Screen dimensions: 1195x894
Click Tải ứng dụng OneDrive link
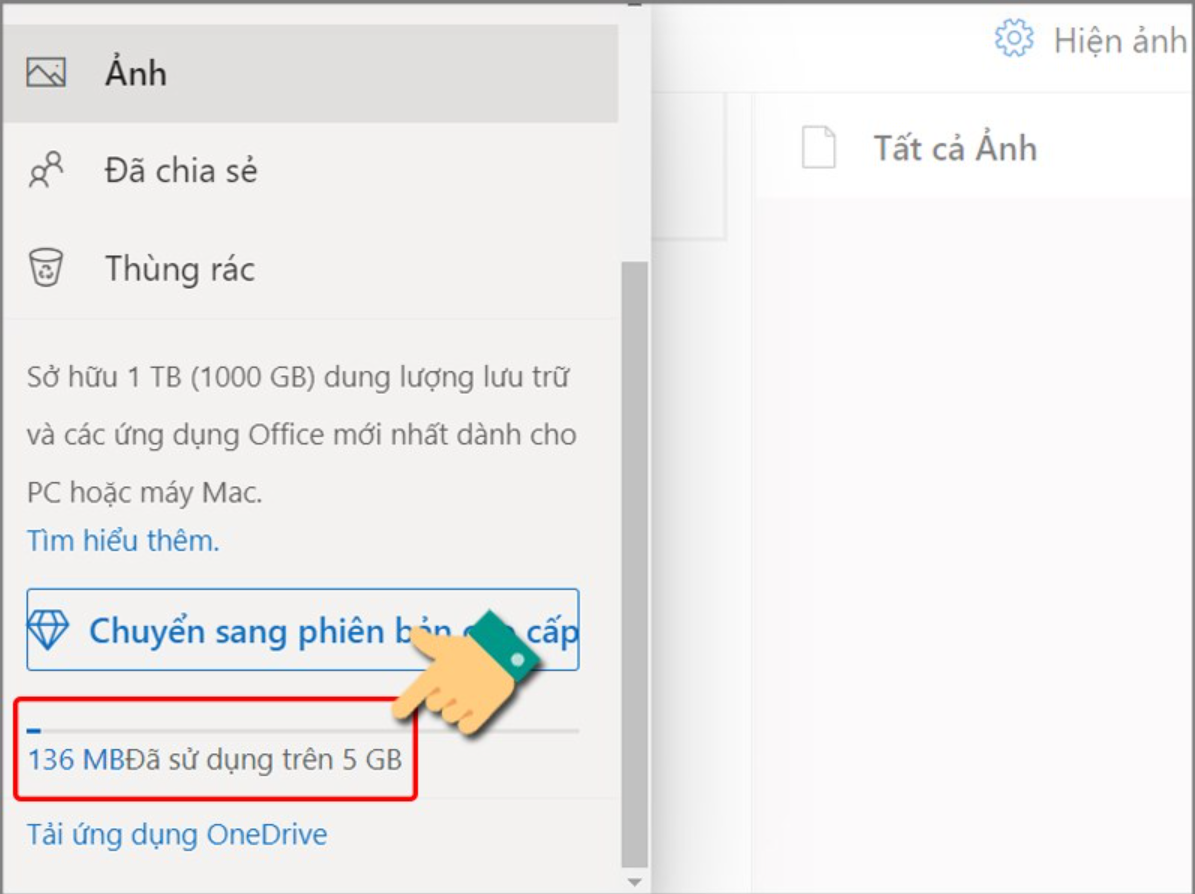coord(177,835)
